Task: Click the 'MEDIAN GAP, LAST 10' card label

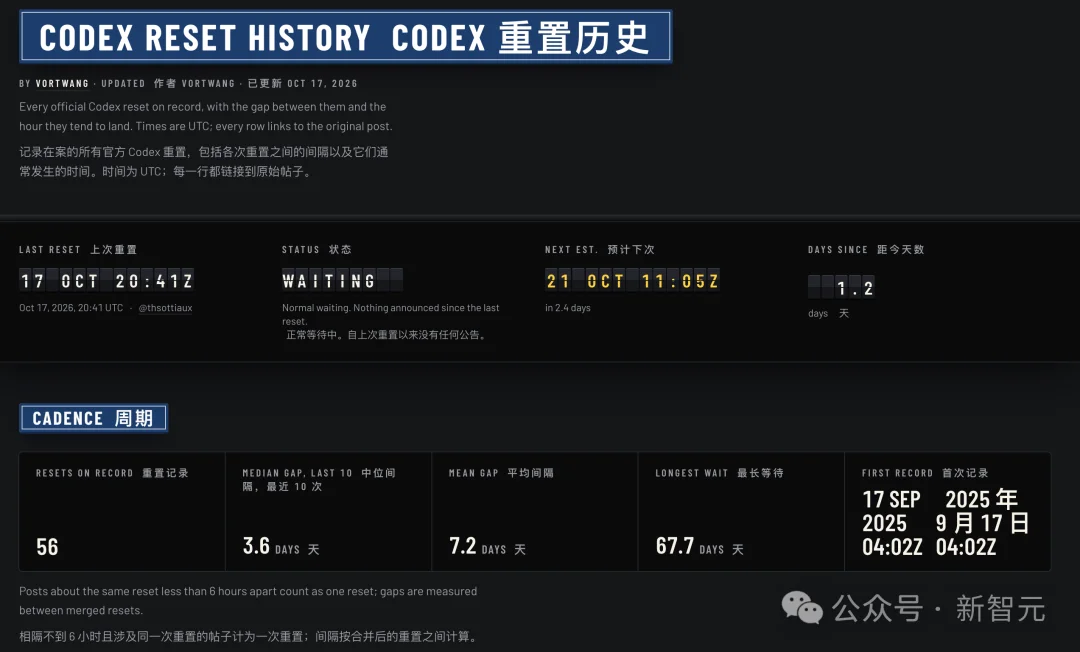Action: [x=298, y=473]
